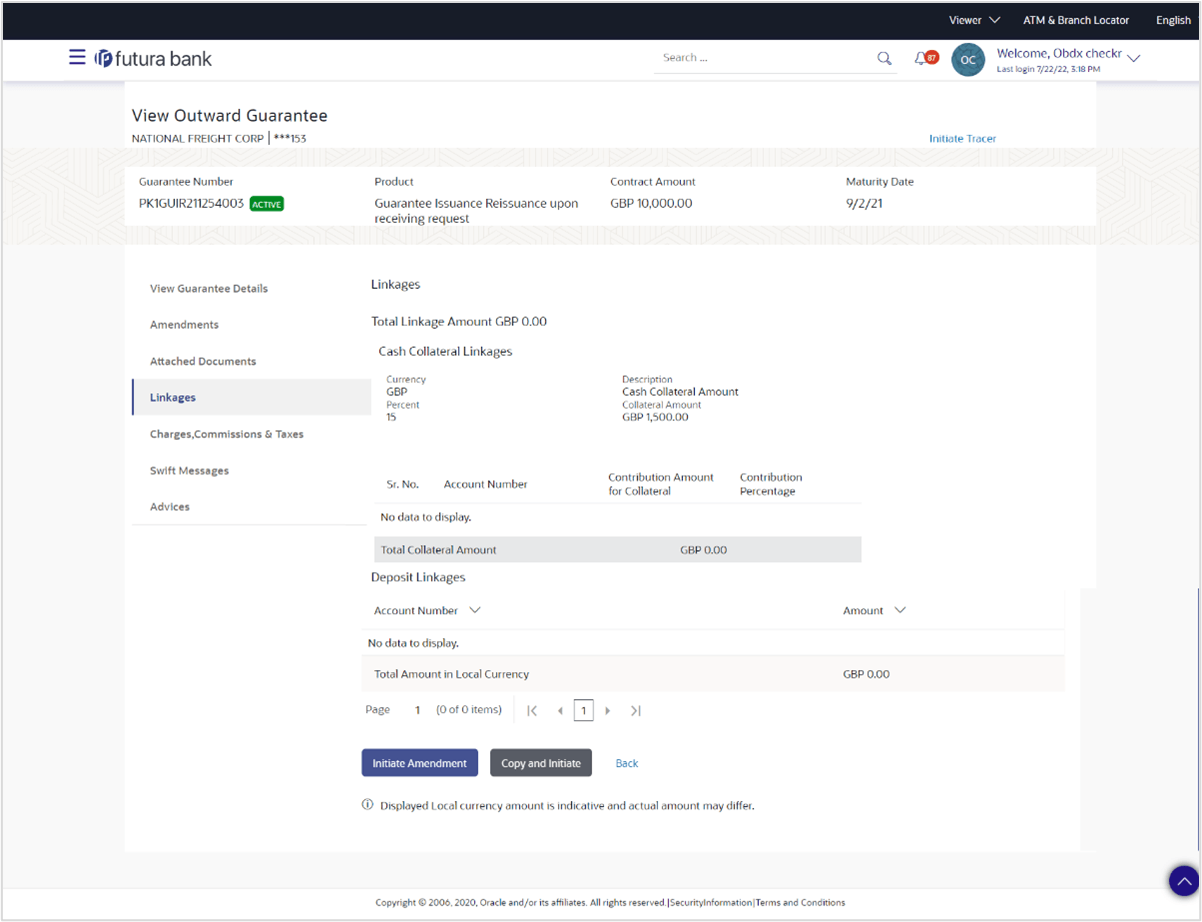Go to previous page arrow
The height and width of the screenshot is (922, 1202).
click(560, 710)
